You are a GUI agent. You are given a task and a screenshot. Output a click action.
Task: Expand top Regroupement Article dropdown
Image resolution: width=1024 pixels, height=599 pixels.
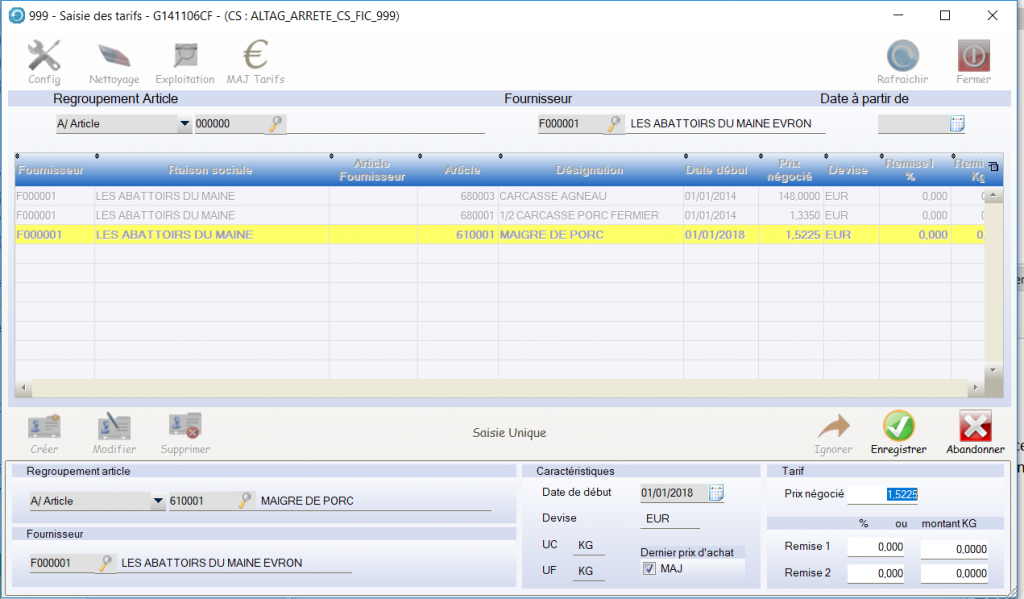(x=183, y=124)
